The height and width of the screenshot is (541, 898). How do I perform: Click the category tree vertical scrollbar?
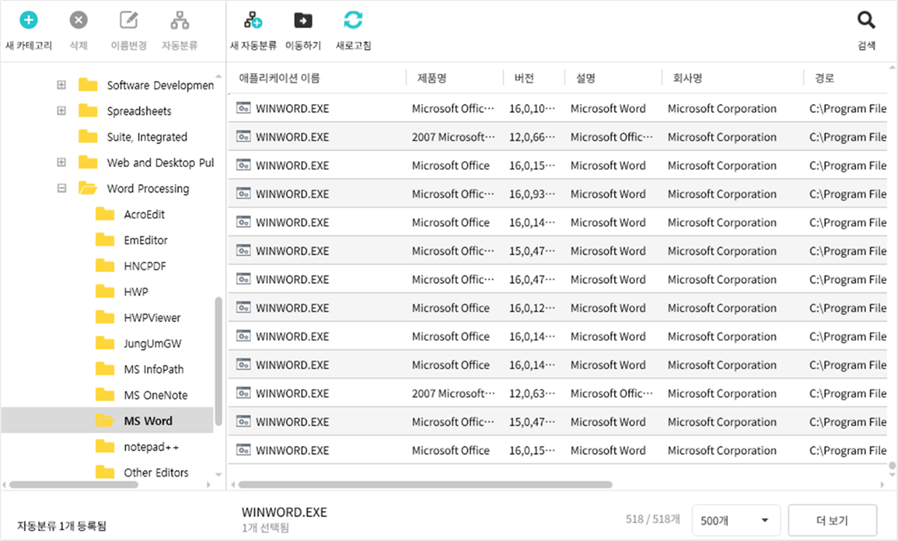(x=219, y=360)
